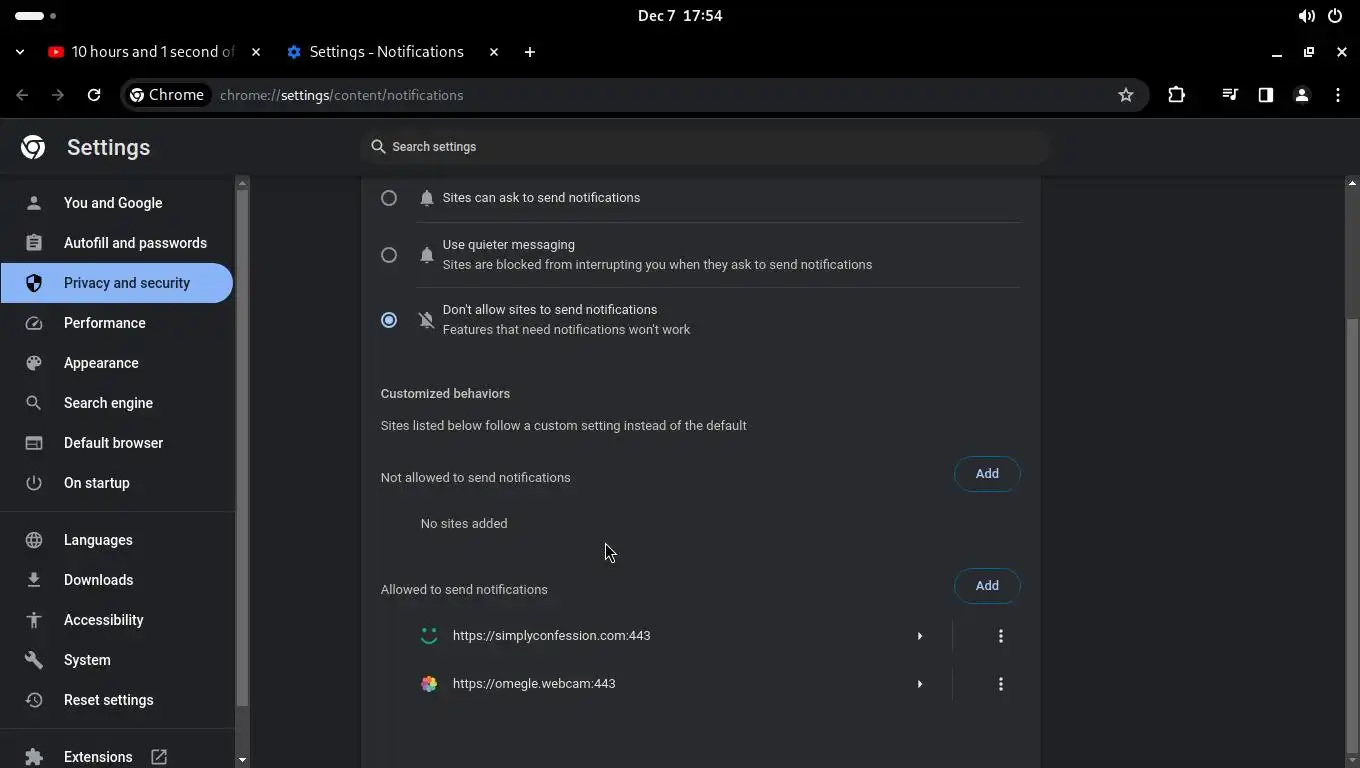Click the system volume icon
1360x768 pixels.
click(1306, 16)
